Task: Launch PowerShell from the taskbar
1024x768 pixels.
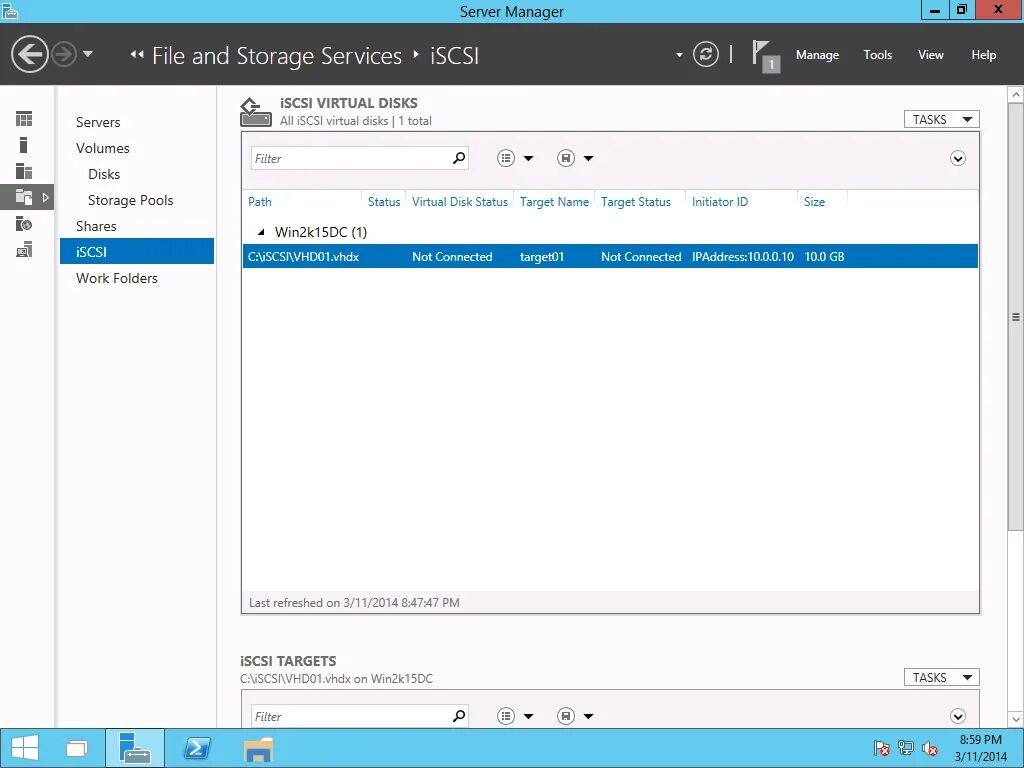Action: 197,748
